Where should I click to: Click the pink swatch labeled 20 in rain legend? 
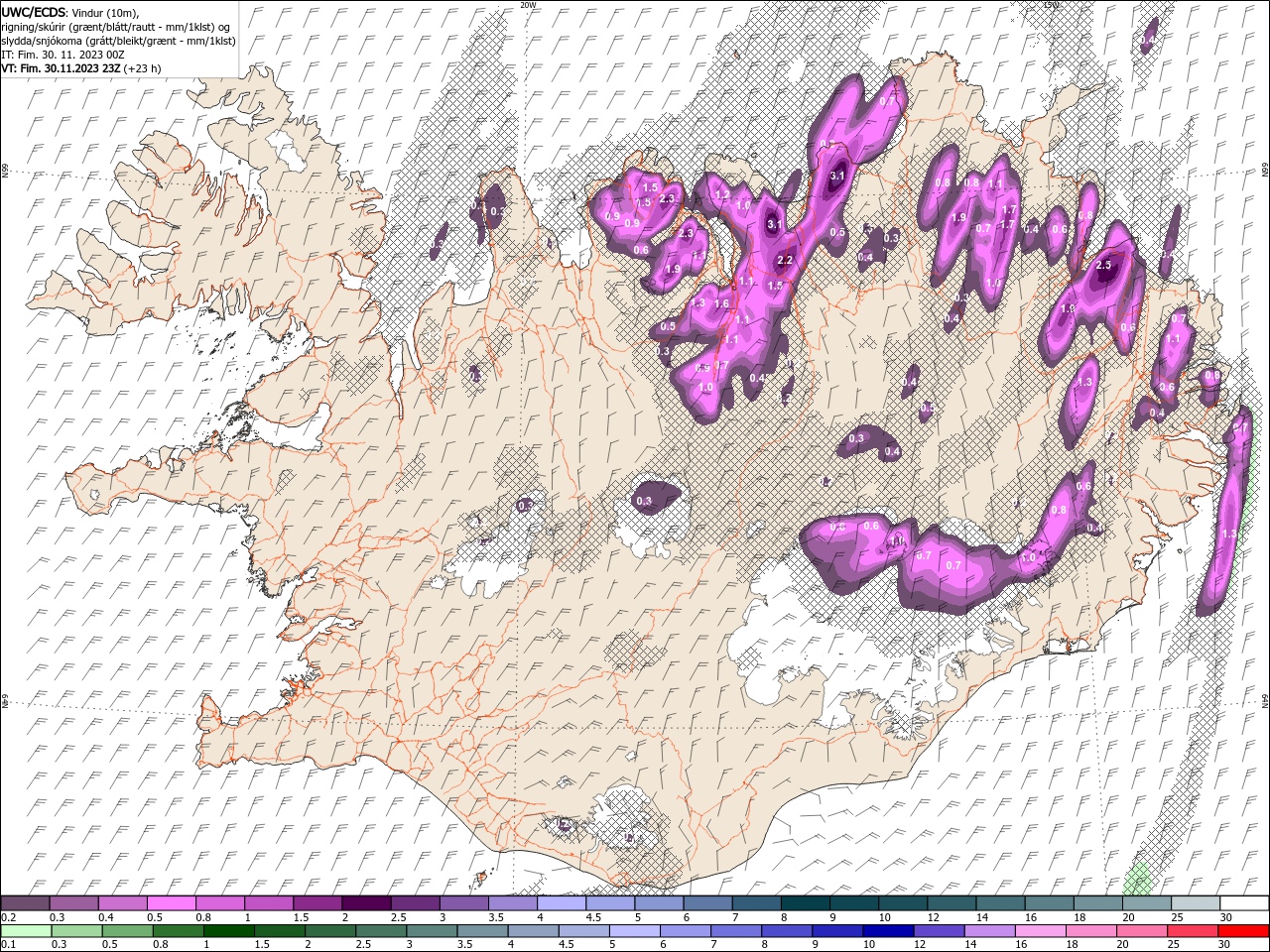coord(1142,931)
